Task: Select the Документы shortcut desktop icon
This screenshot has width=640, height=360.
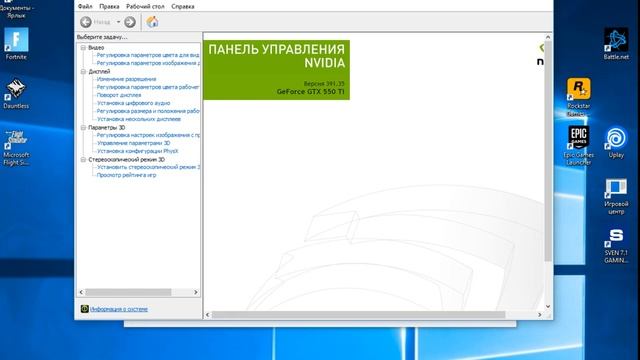Action: (16, 10)
